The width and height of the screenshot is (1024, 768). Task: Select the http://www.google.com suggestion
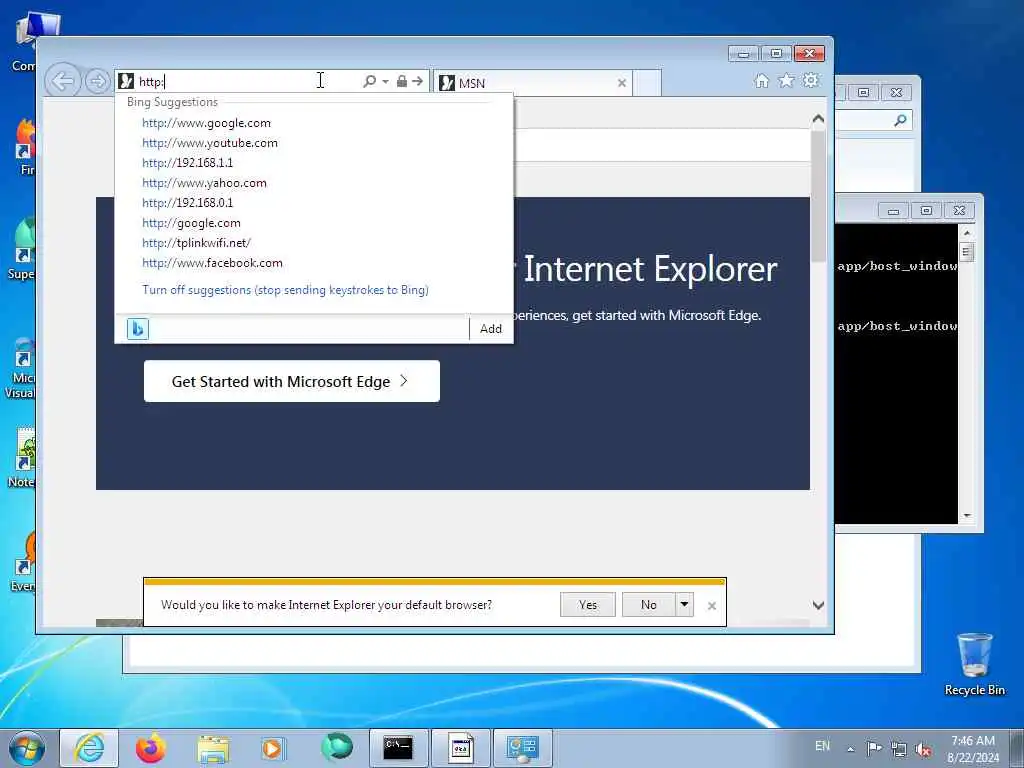point(206,123)
